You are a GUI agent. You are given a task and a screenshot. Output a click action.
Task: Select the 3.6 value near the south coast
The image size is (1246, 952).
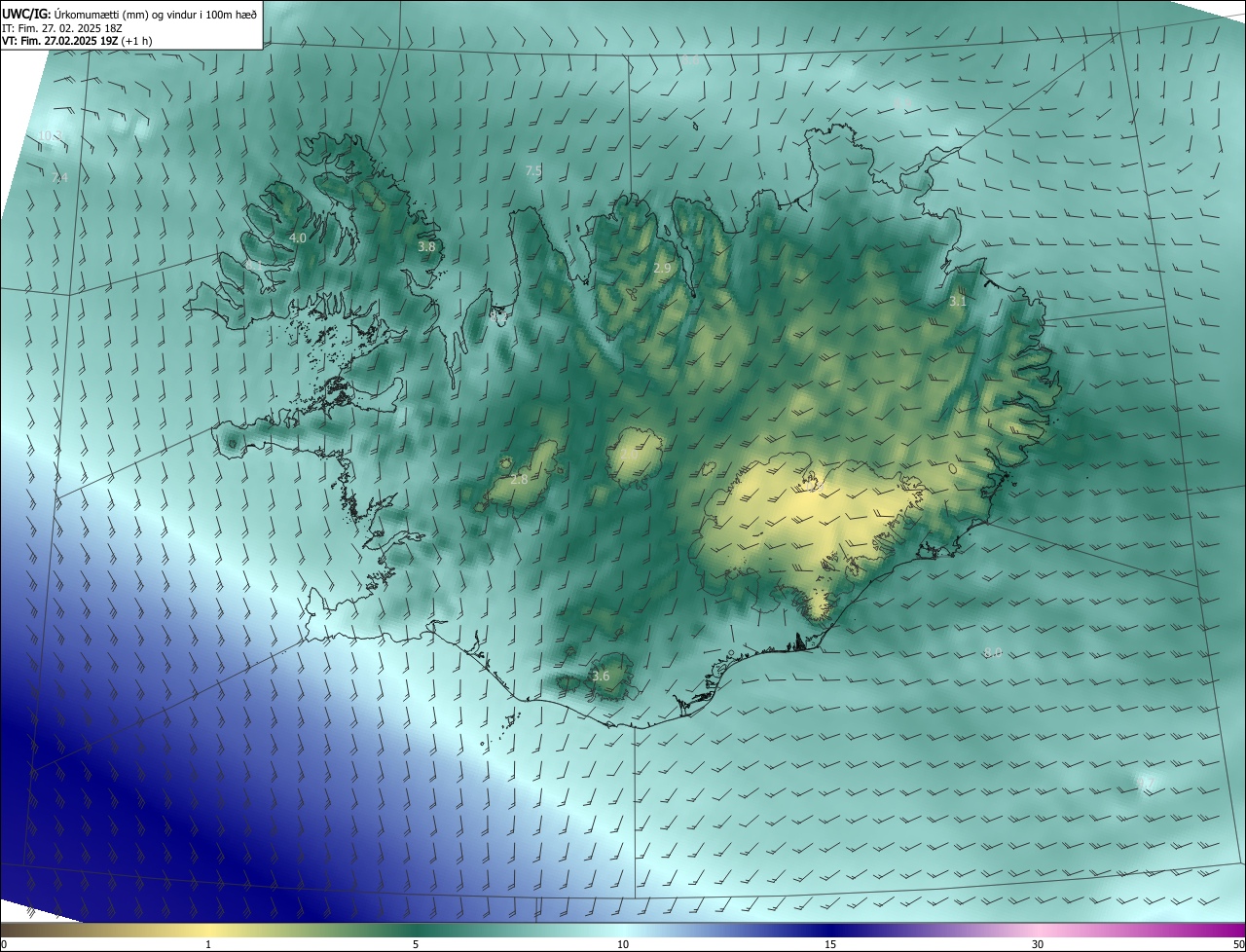(x=601, y=677)
